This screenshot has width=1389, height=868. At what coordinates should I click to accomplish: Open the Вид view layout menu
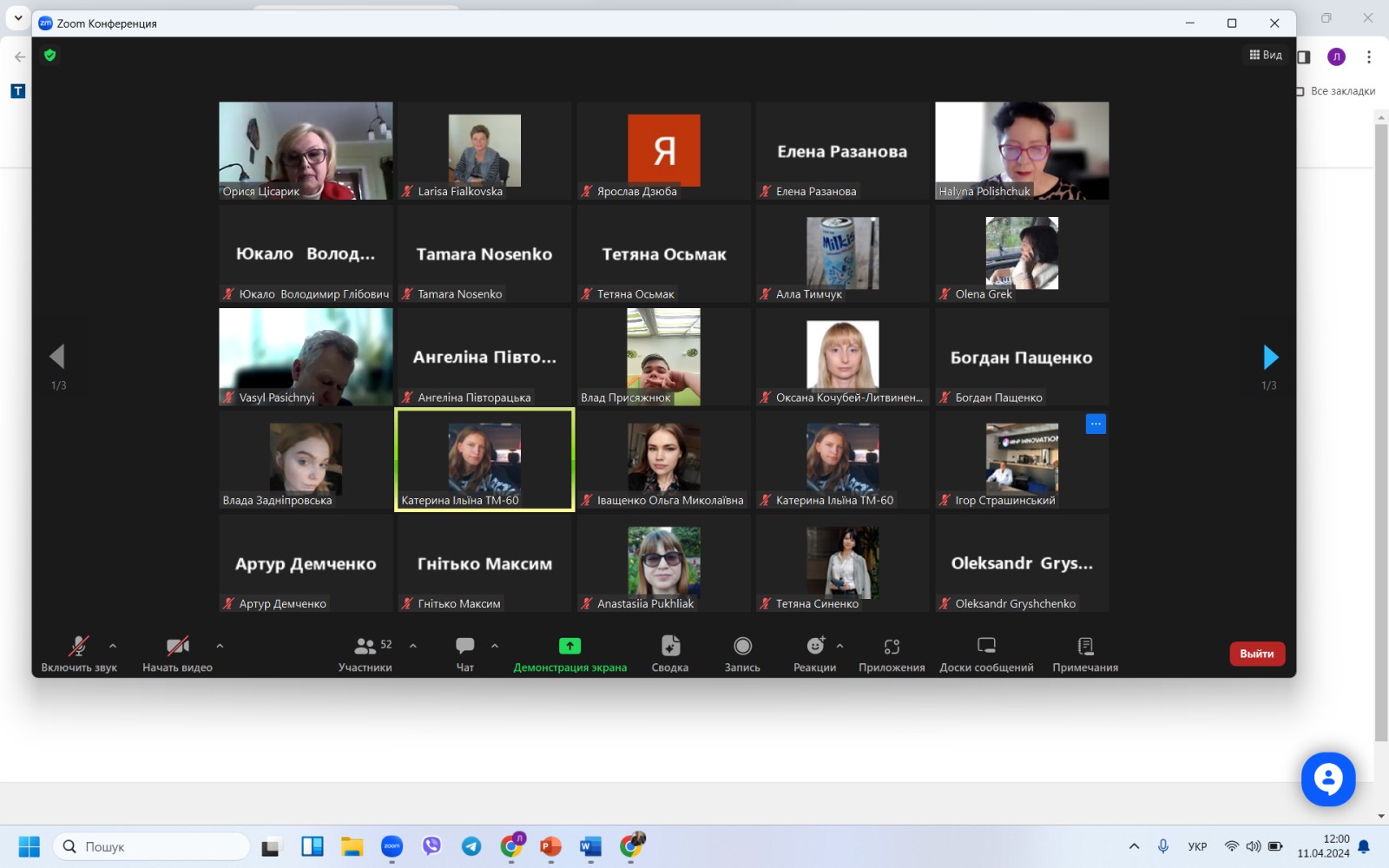1266,55
